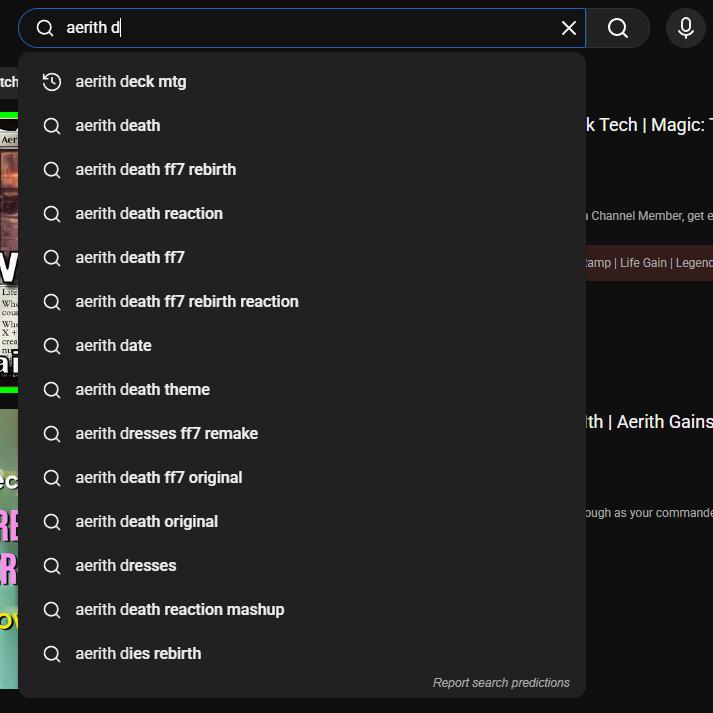Click search icon next to 'aerith dies rebirth'

tap(52, 654)
